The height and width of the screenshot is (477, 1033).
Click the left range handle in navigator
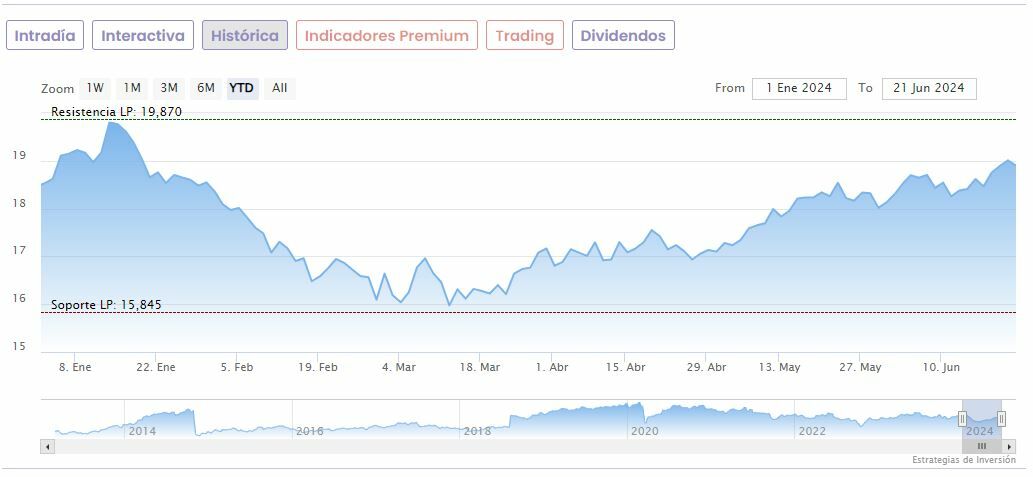[x=962, y=419]
